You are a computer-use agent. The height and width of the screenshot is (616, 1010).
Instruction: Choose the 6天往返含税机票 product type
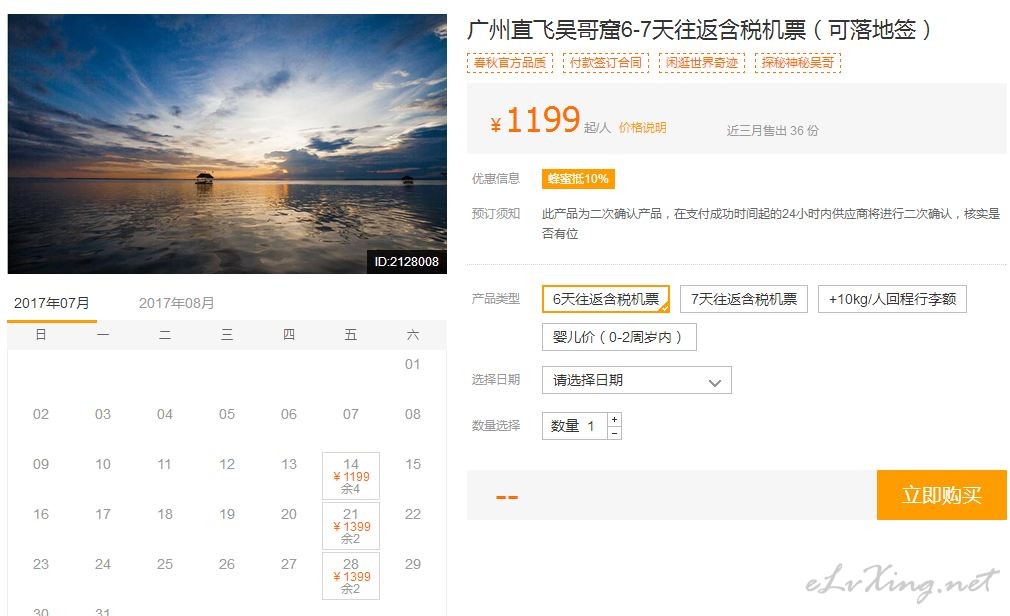pyautogui.click(x=605, y=299)
